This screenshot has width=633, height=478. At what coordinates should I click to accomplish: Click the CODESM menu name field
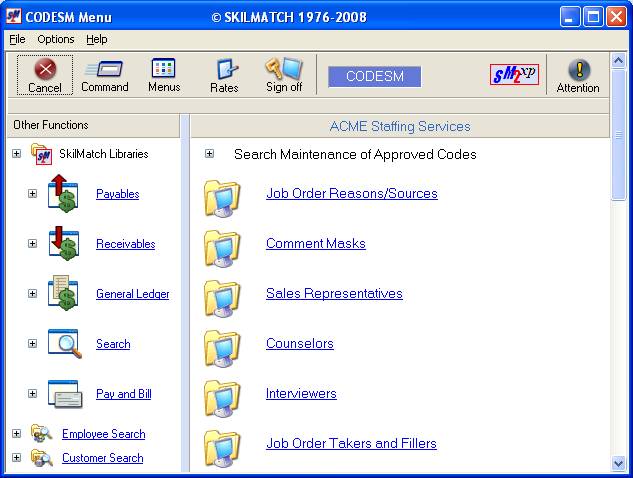[375, 77]
